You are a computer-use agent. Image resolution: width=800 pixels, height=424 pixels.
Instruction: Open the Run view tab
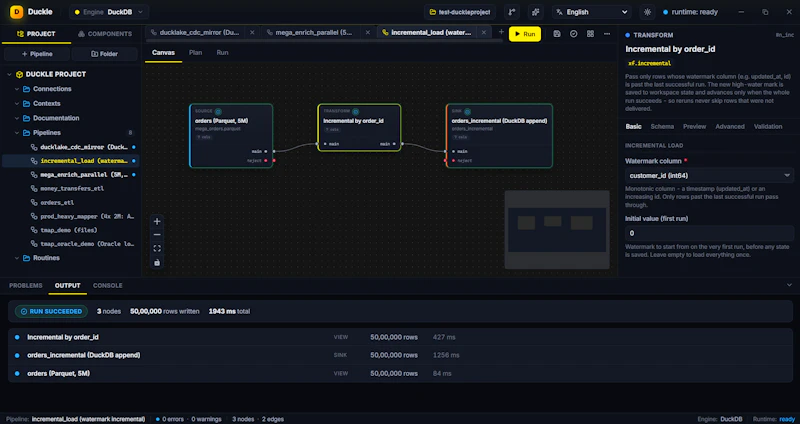pyautogui.click(x=222, y=53)
